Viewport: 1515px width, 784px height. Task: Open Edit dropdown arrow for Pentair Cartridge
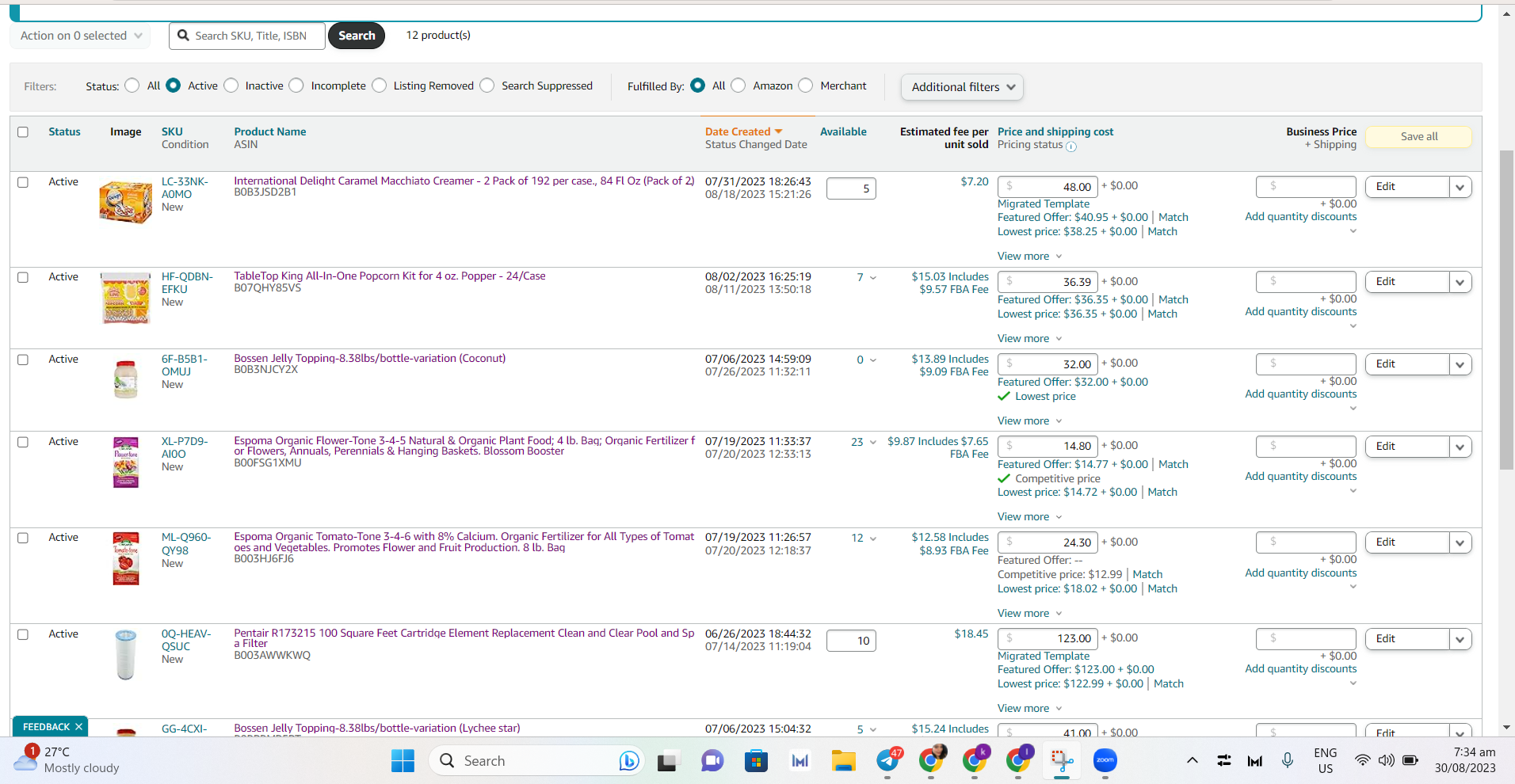[1460, 639]
